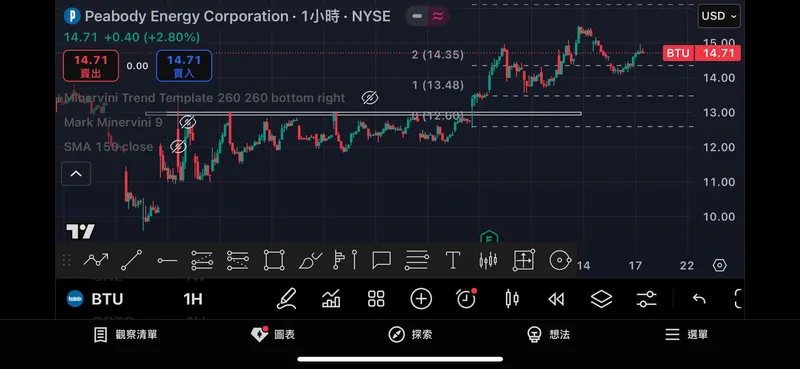The height and width of the screenshot is (369, 800).
Task: Select the multi-point path line tool
Action: tap(96, 260)
